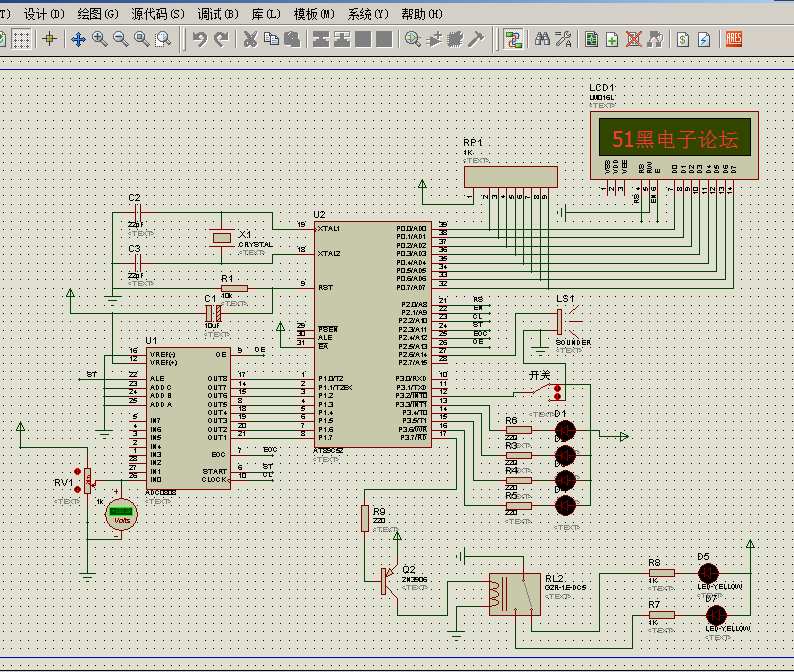Cut selection with scissors icon
The image size is (794, 672).
250,39
